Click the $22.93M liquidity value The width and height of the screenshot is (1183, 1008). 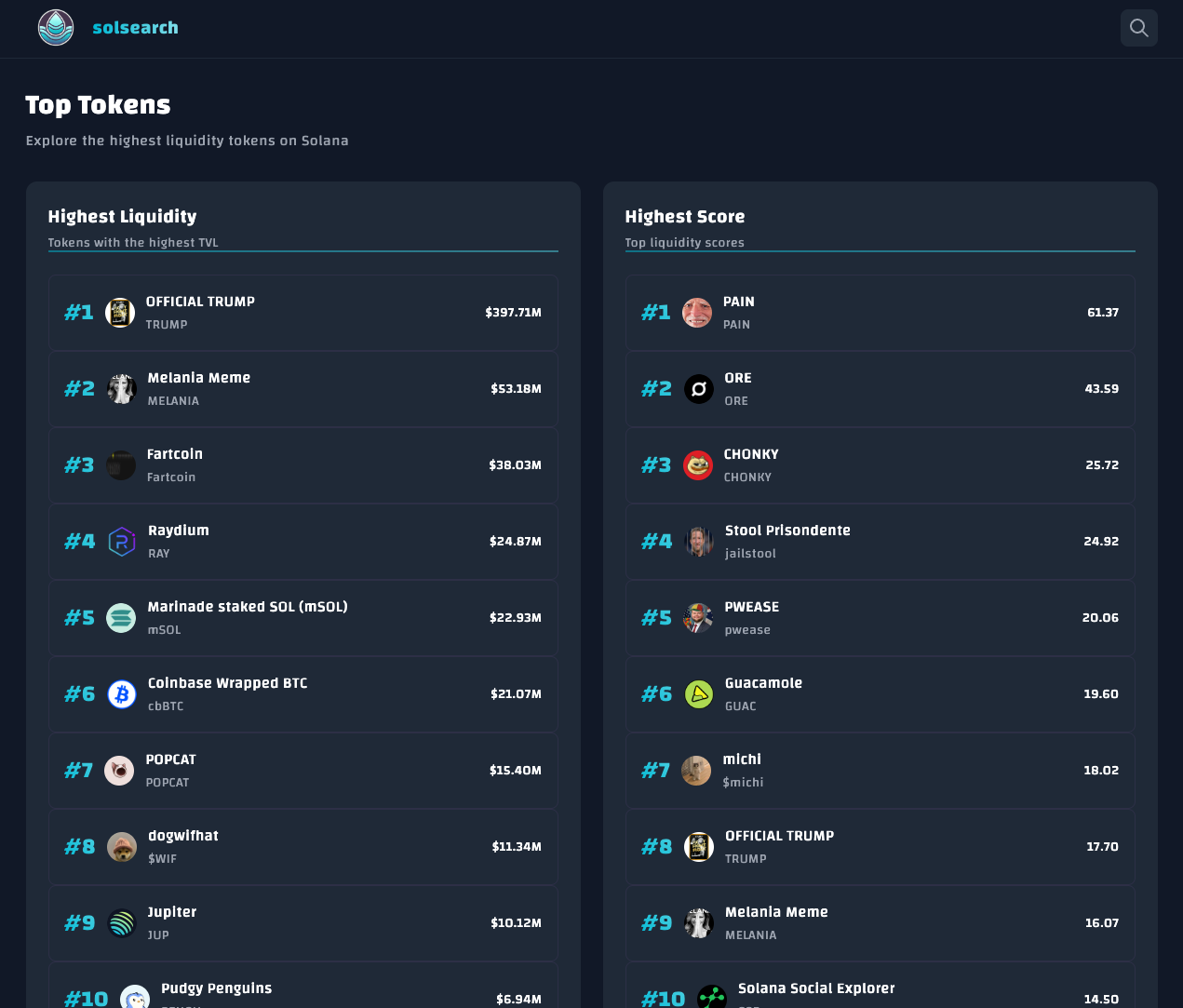516,618
